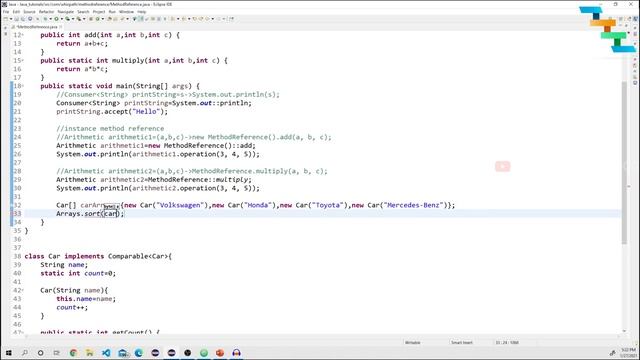Click the editor vertical scrollbar thumb
The width and height of the screenshot is (640, 360).
(x=624, y=162)
